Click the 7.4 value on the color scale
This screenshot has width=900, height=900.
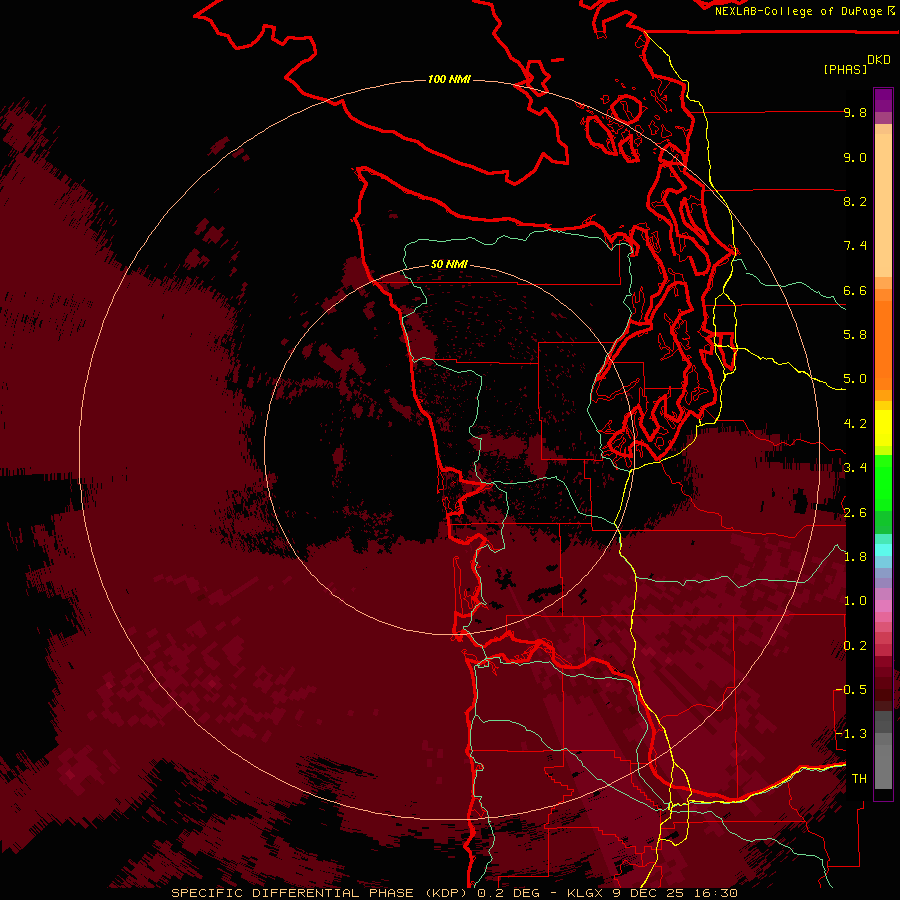[855, 246]
